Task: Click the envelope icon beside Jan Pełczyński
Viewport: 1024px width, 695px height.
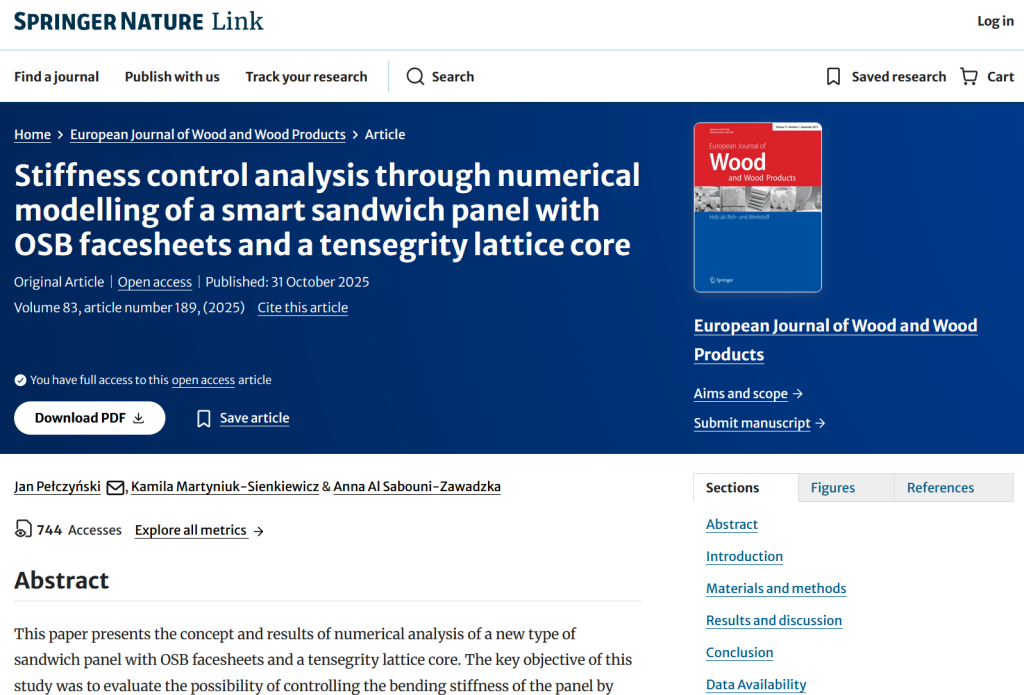Action: 115,488
